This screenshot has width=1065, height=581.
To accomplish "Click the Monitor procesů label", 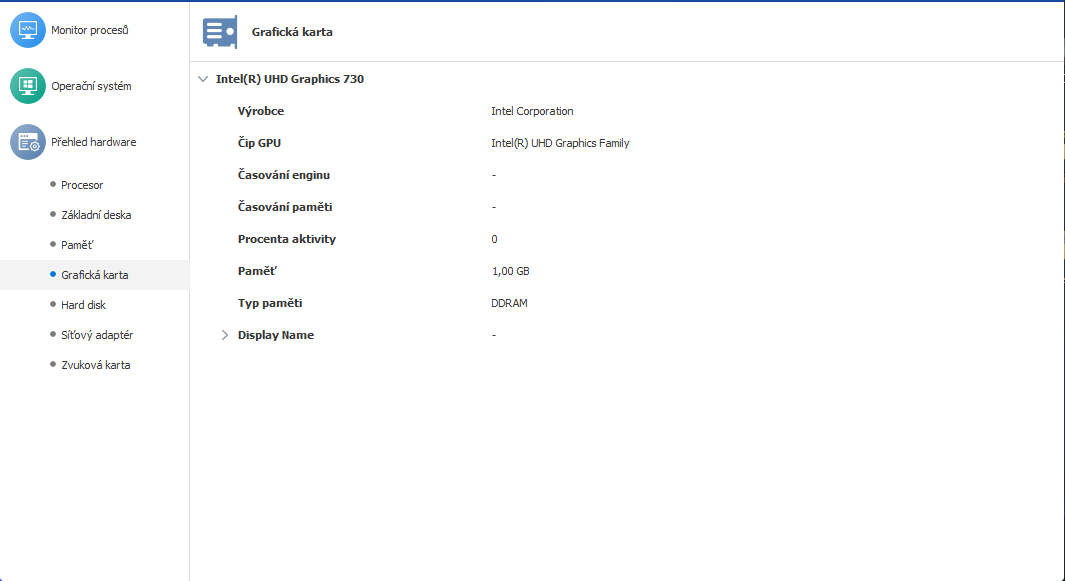I will tap(90, 31).
